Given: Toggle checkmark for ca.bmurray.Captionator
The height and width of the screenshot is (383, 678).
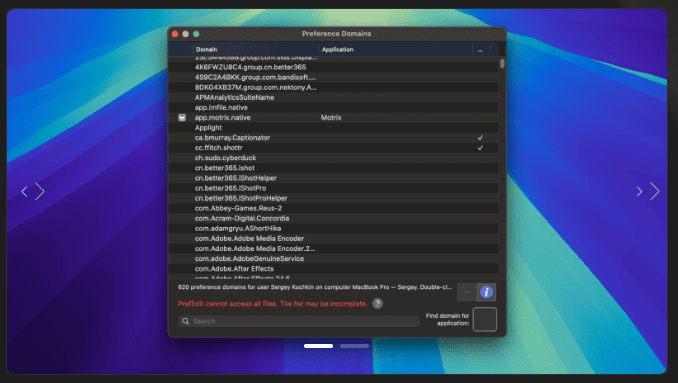Looking at the screenshot, I should [x=480, y=137].
